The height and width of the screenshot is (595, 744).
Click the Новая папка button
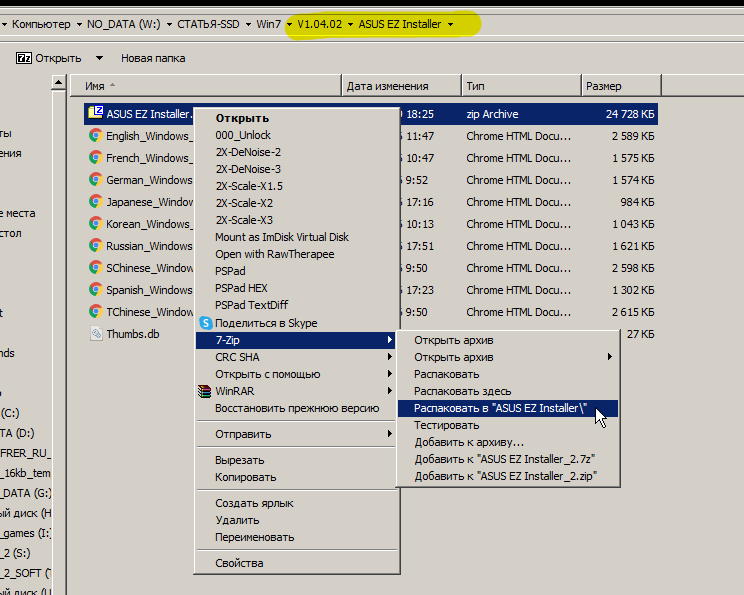(x=153, y=58)
